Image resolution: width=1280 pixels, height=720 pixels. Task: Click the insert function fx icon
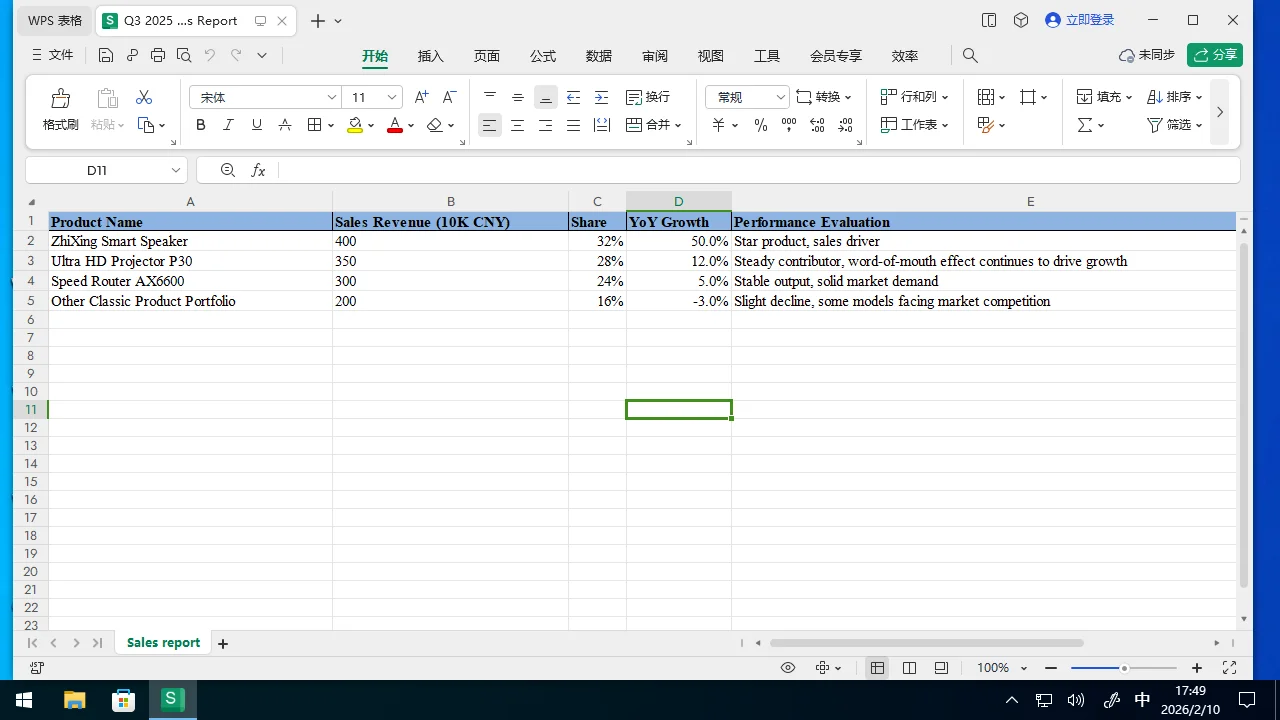258,171
